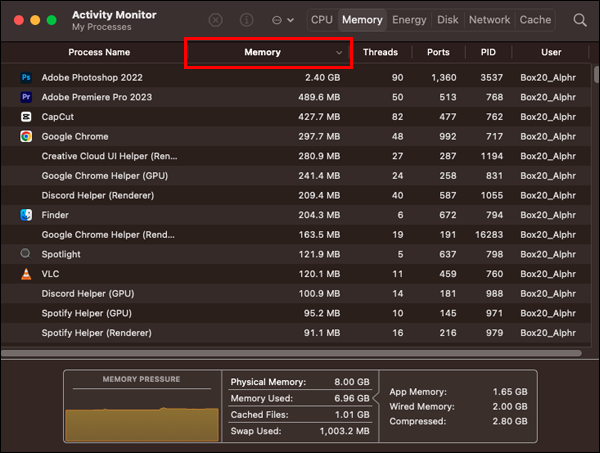Screen dimensions: 600x453
Task: Open the Energy tab
Action: pos(409,20)
